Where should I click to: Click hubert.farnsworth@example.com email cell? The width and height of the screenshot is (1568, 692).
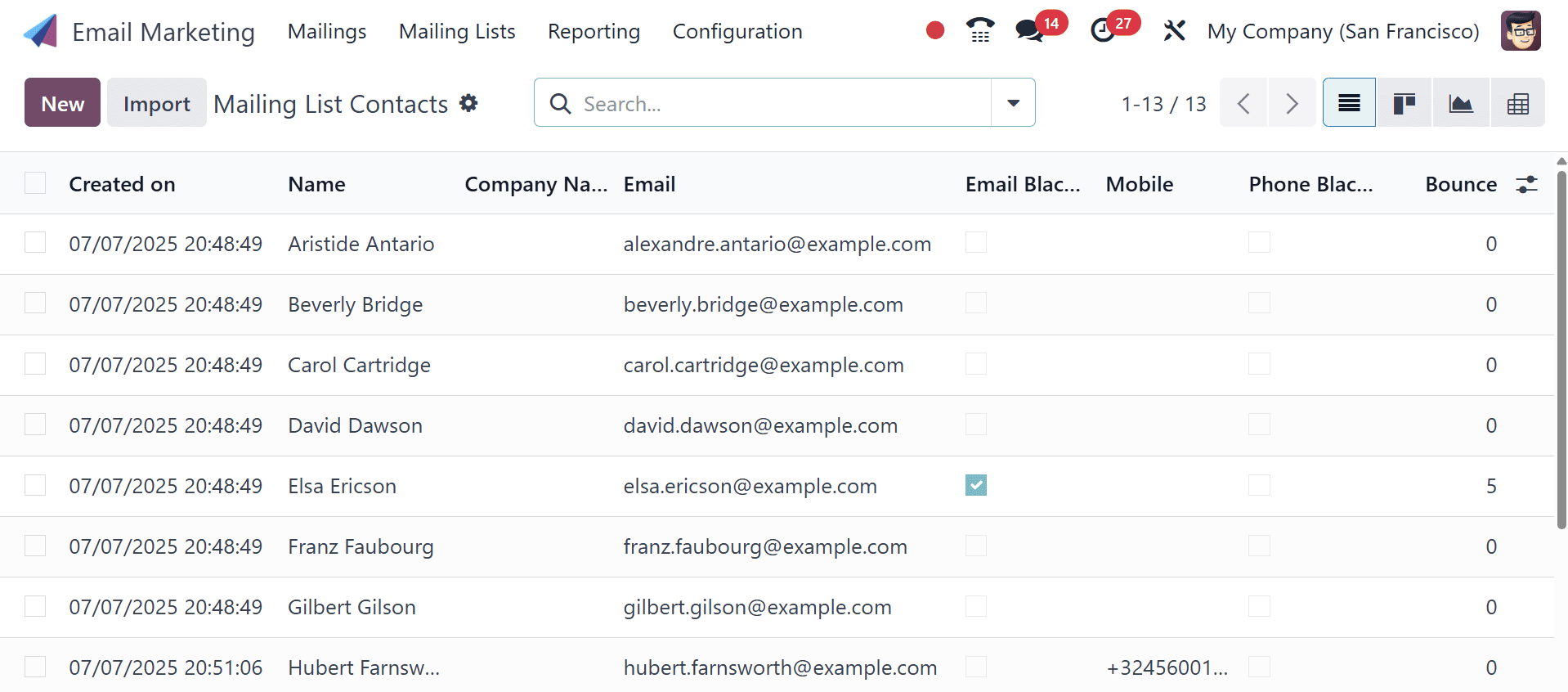[780, 667]
